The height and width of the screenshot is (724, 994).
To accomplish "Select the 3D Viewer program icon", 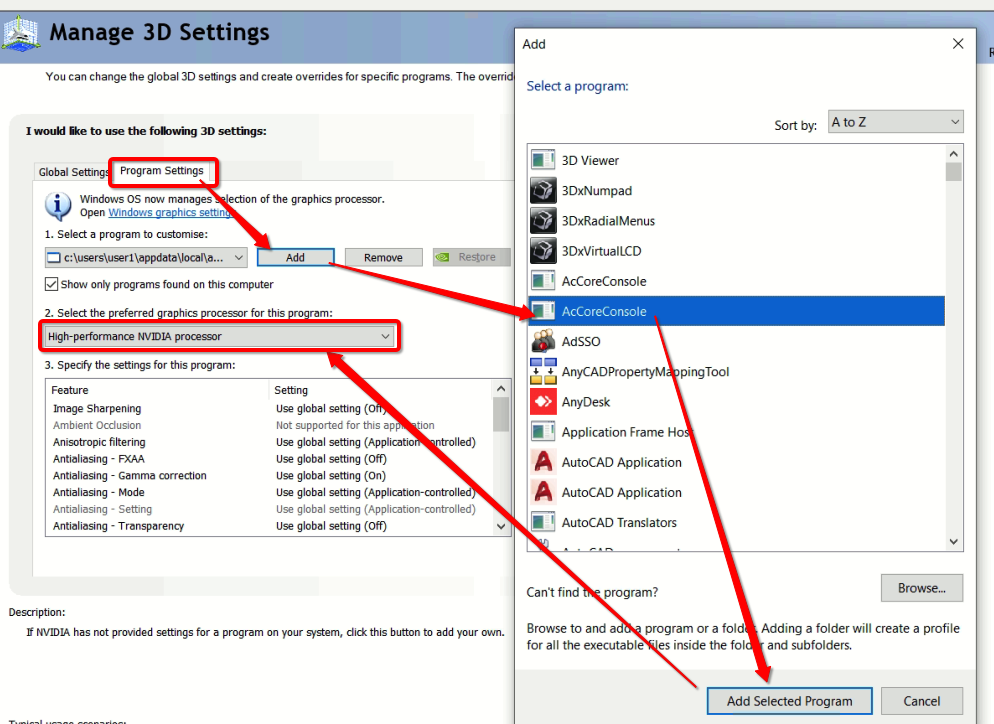I will coord(541,159).
